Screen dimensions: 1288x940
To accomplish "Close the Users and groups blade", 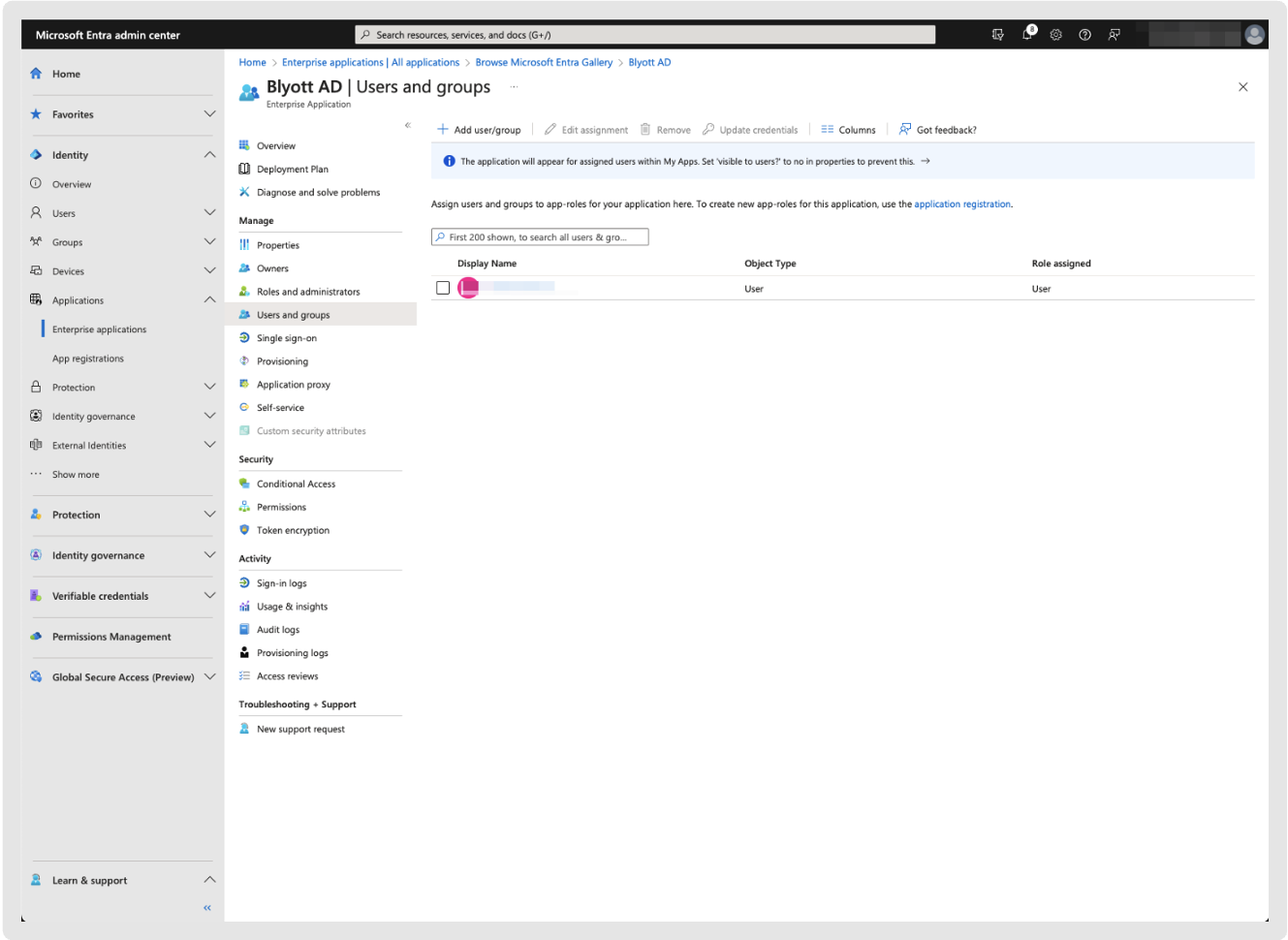I will click(x=1242, y=87).
